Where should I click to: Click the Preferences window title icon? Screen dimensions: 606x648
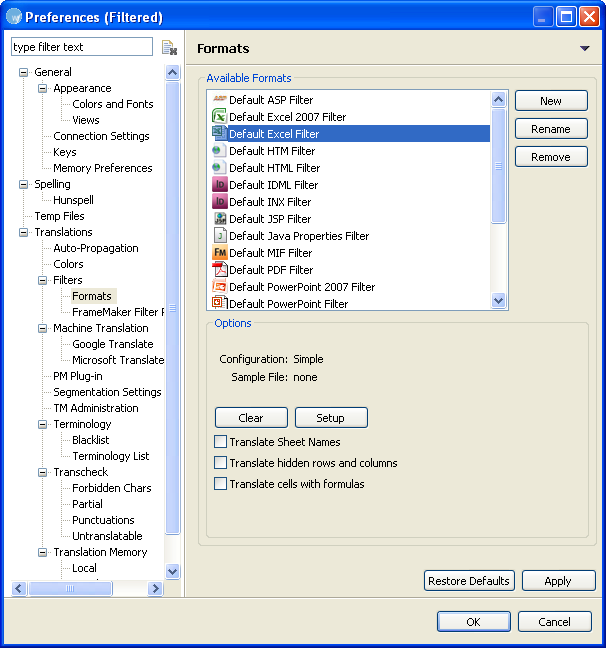(14, 17)
